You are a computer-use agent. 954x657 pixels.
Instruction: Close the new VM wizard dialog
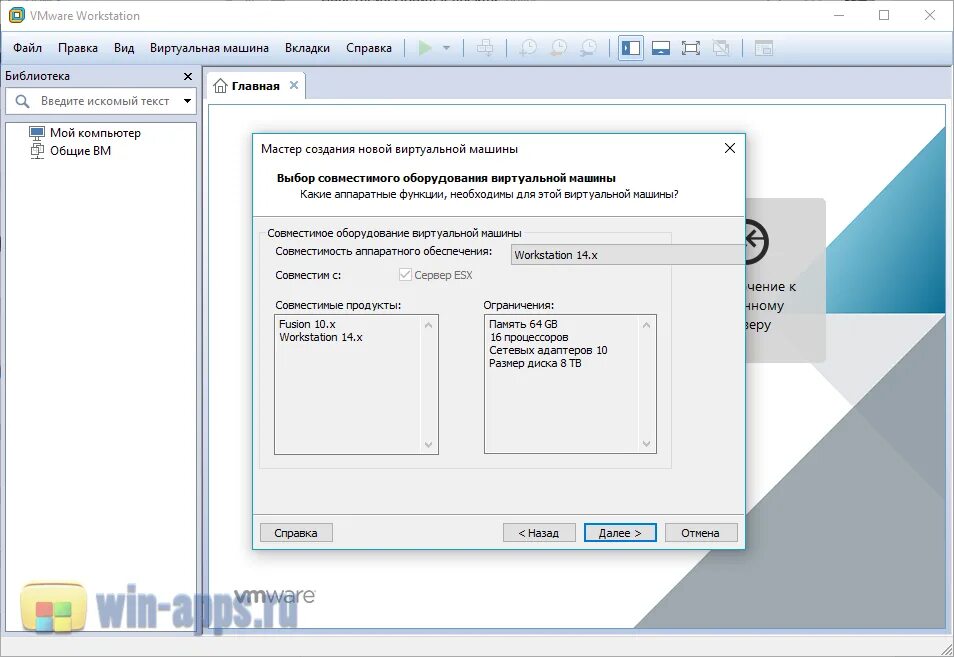pos(730,148)
